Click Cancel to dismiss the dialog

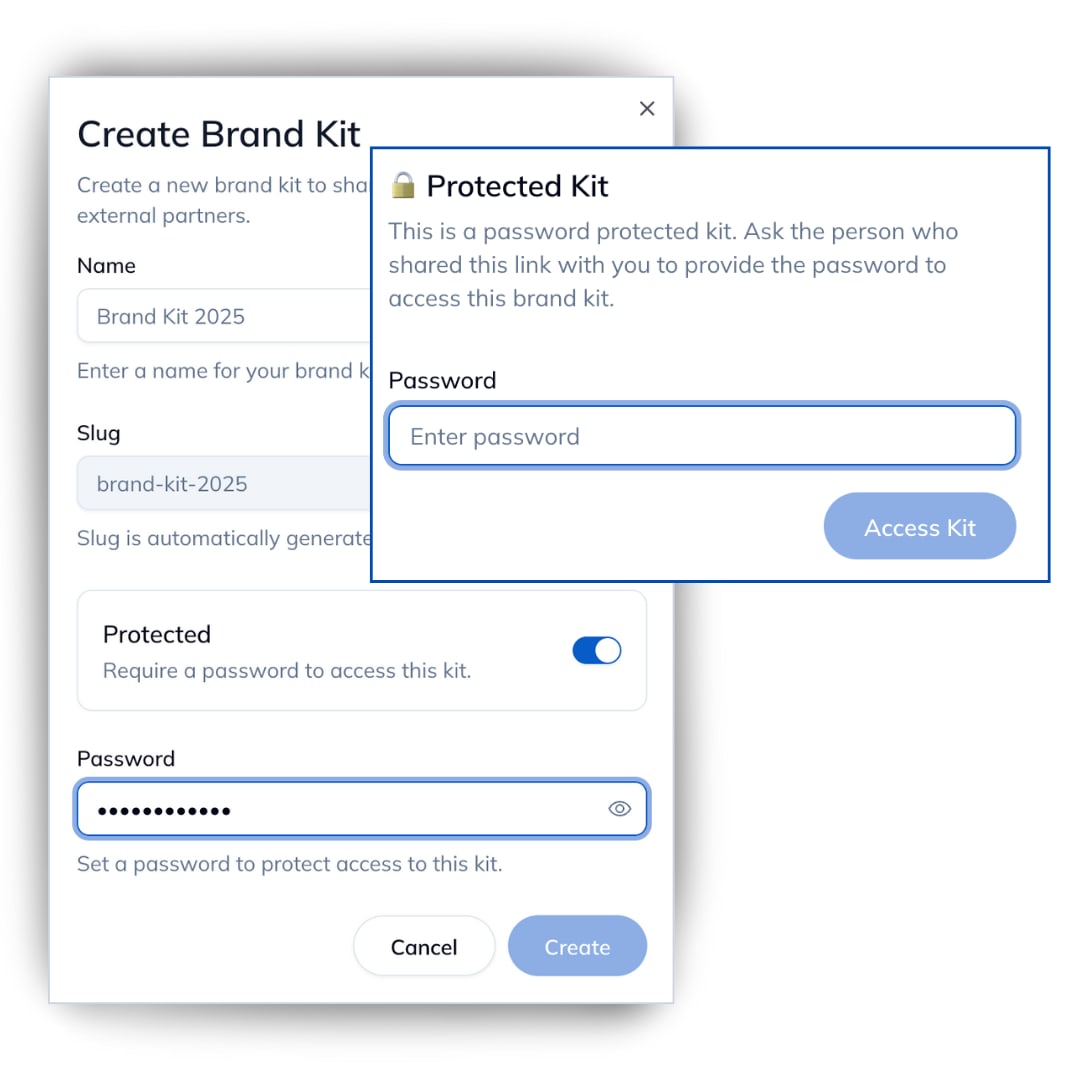pyautogui.click(x=424, y=946)
